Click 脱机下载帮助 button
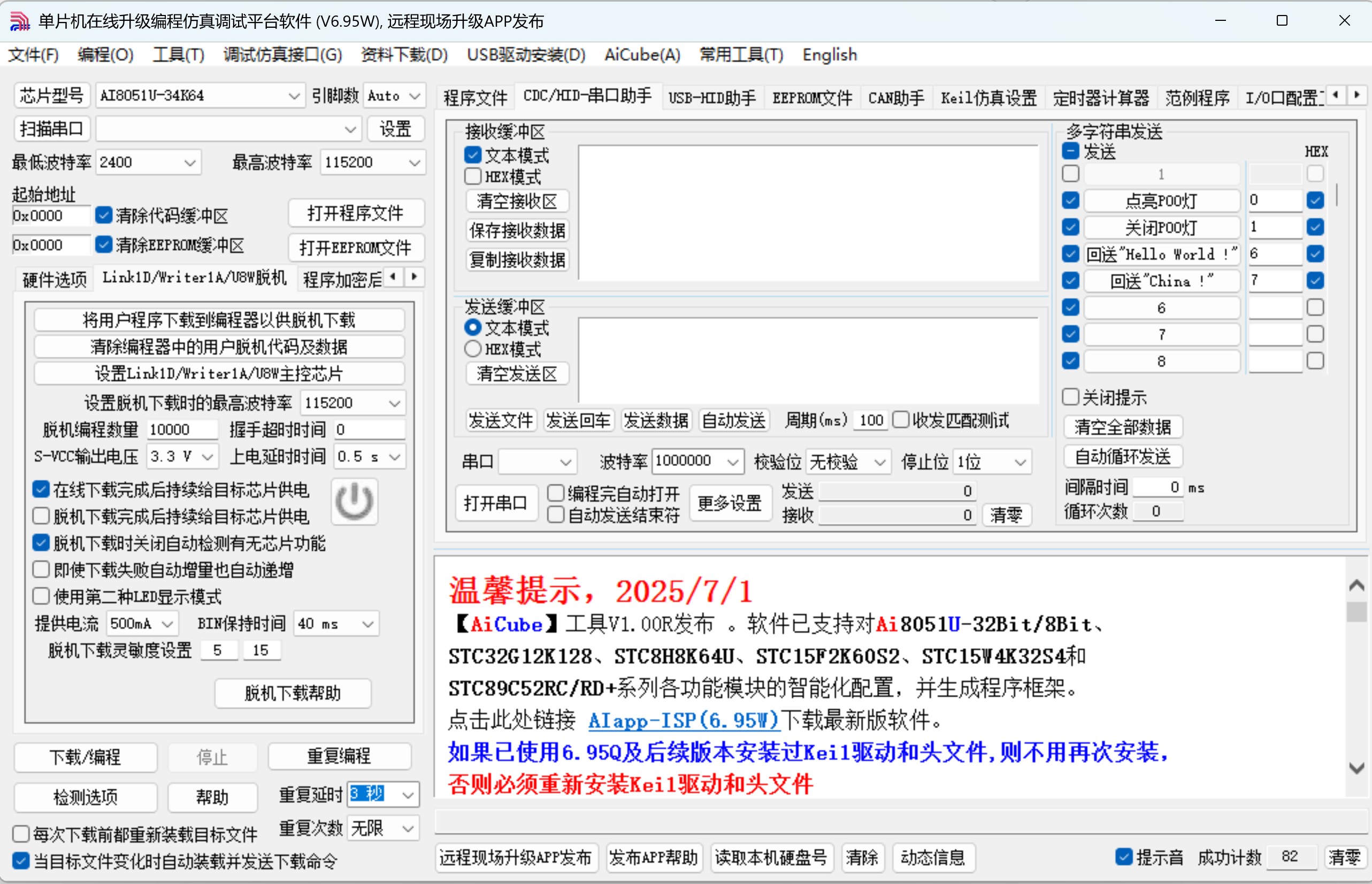Image resolution: width=1372 pixels, height=884 pixels. (x=293, y=693)
